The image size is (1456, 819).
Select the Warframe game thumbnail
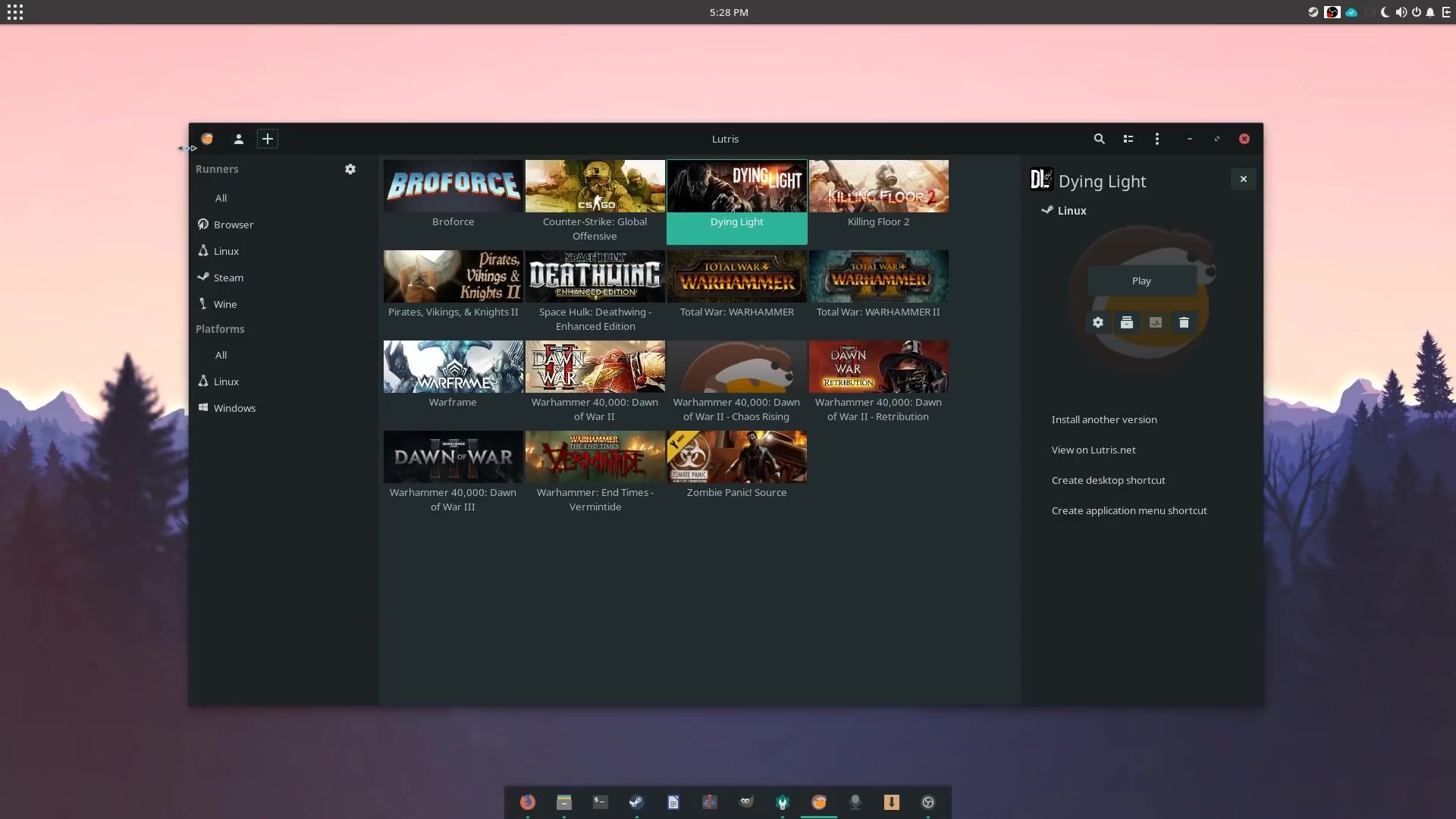coord(453,366)
